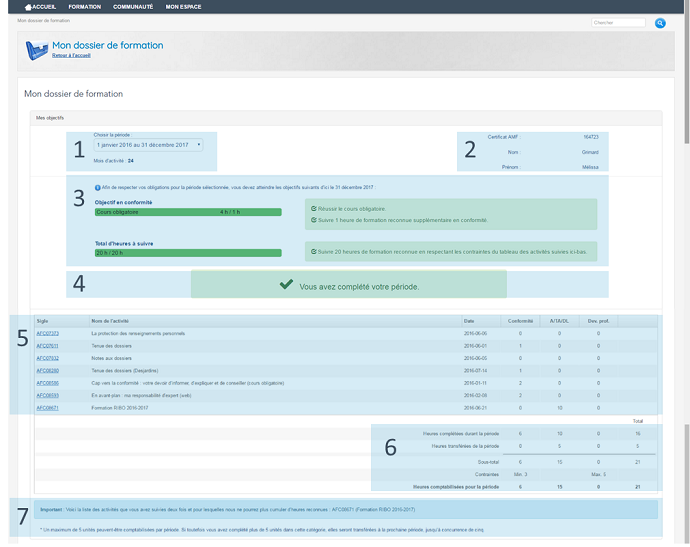The image size is (690, 547).
Task: Click the Nom de l'activité column header
Action: [110, 321]
